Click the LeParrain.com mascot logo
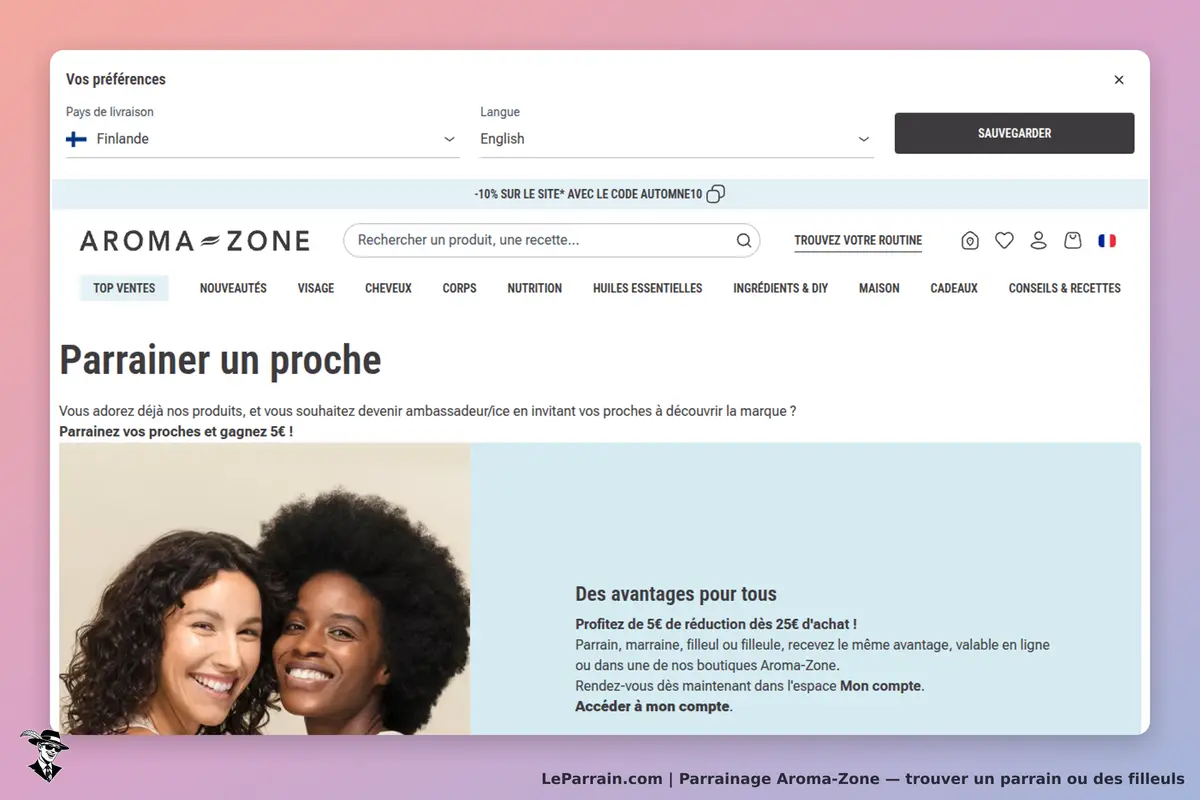 (43, 755)
